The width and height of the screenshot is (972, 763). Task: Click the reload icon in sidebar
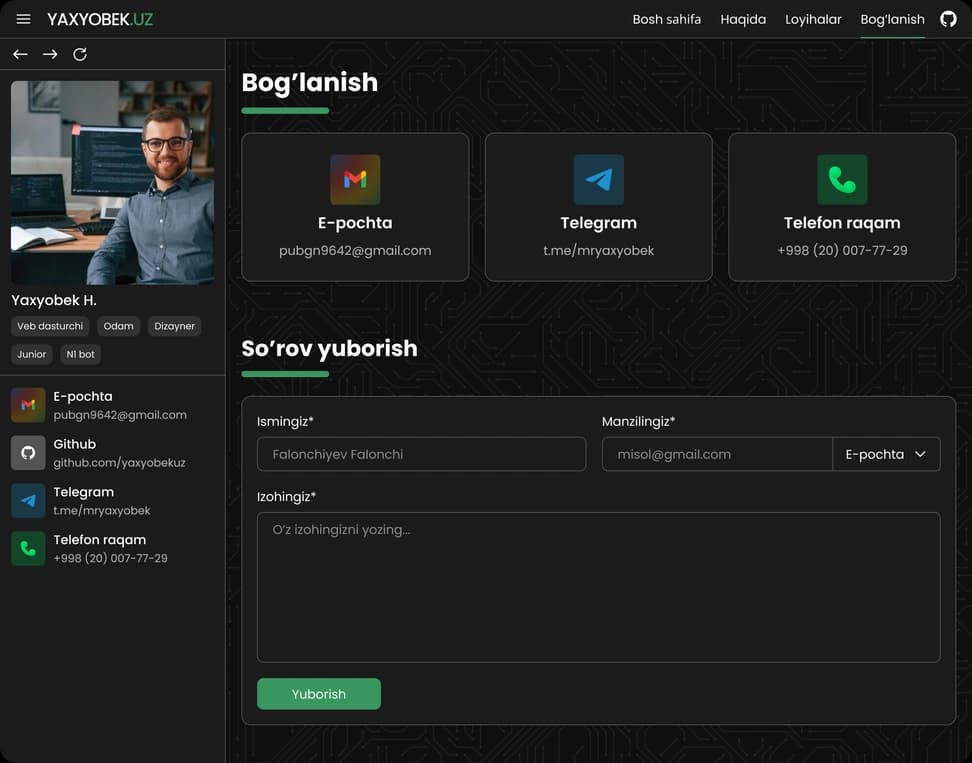(x=80, y=55)
